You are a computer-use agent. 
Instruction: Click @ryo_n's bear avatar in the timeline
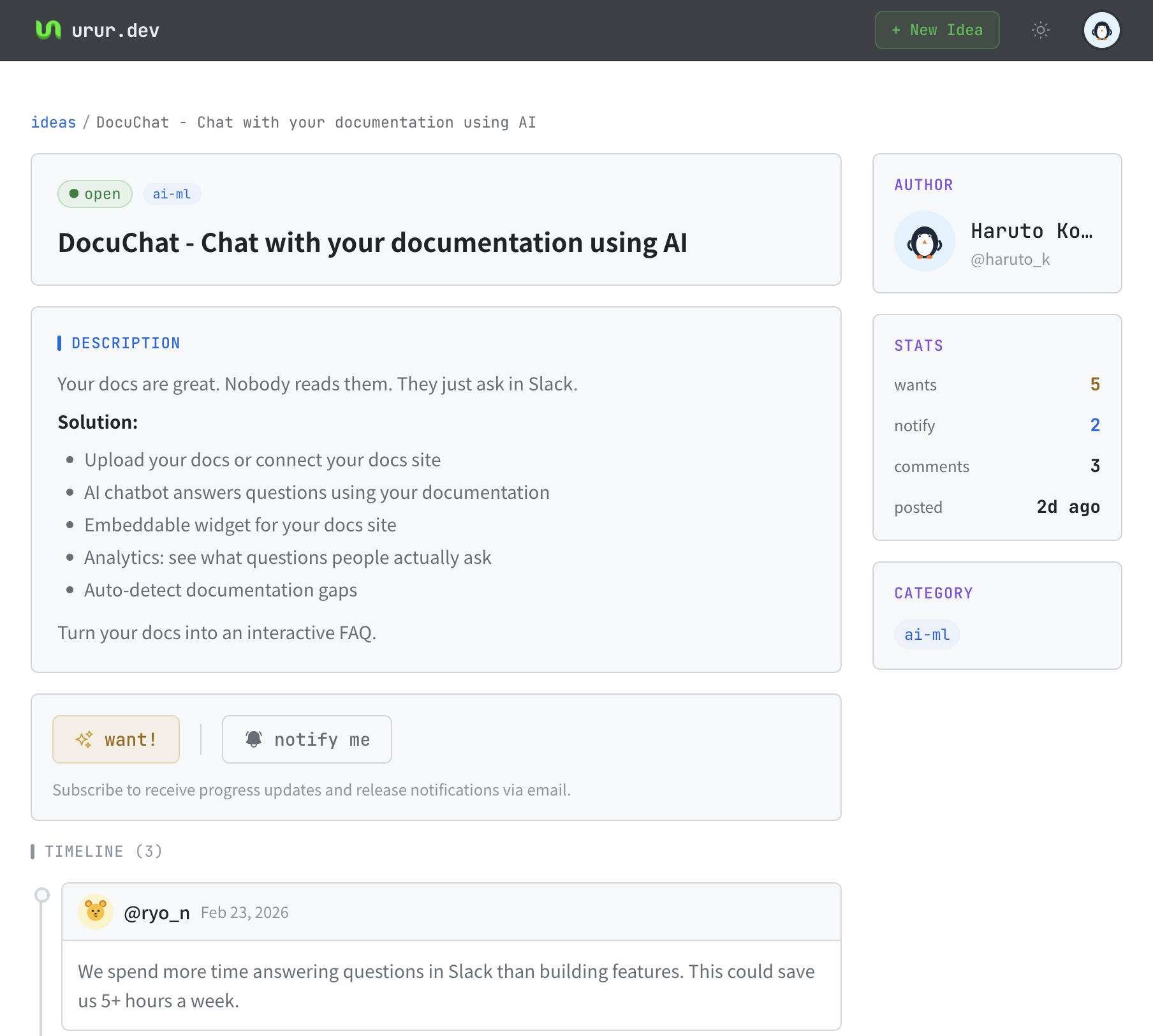pyautogui.click(x=95, y=912)
